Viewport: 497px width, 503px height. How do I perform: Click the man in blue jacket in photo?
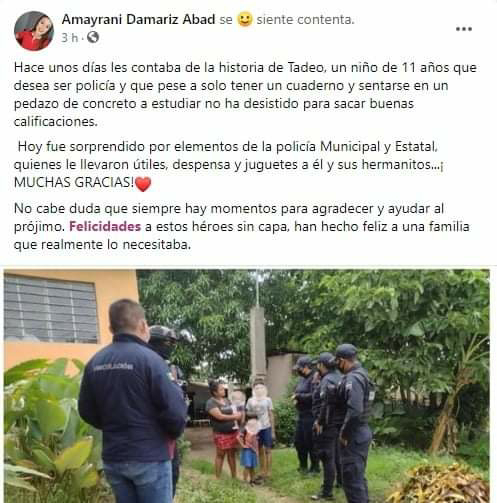coord(132,402)
